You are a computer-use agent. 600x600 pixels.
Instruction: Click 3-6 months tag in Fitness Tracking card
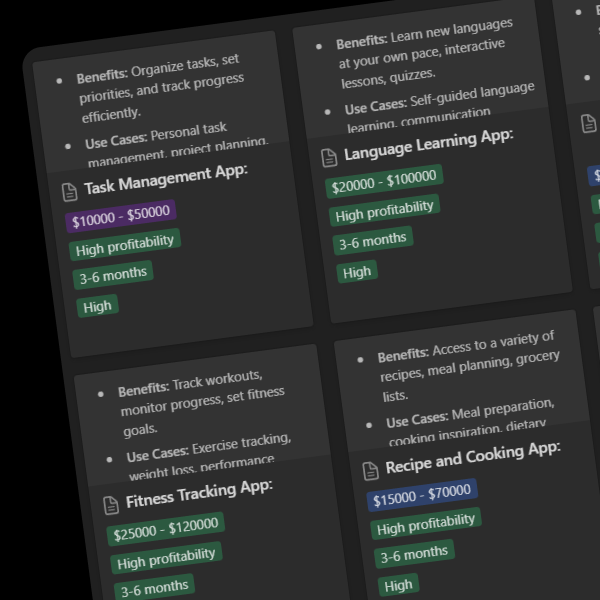point(154,588)
